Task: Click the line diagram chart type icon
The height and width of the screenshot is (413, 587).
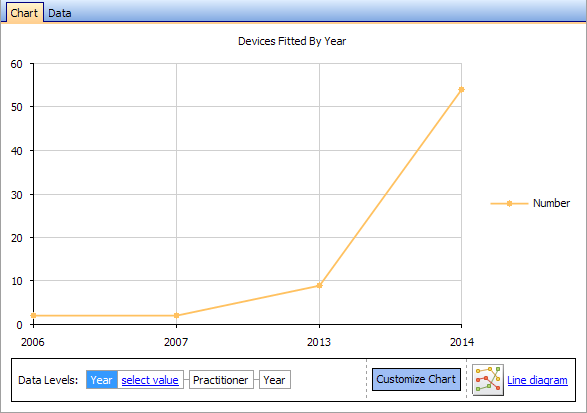Action: [488, 380]
